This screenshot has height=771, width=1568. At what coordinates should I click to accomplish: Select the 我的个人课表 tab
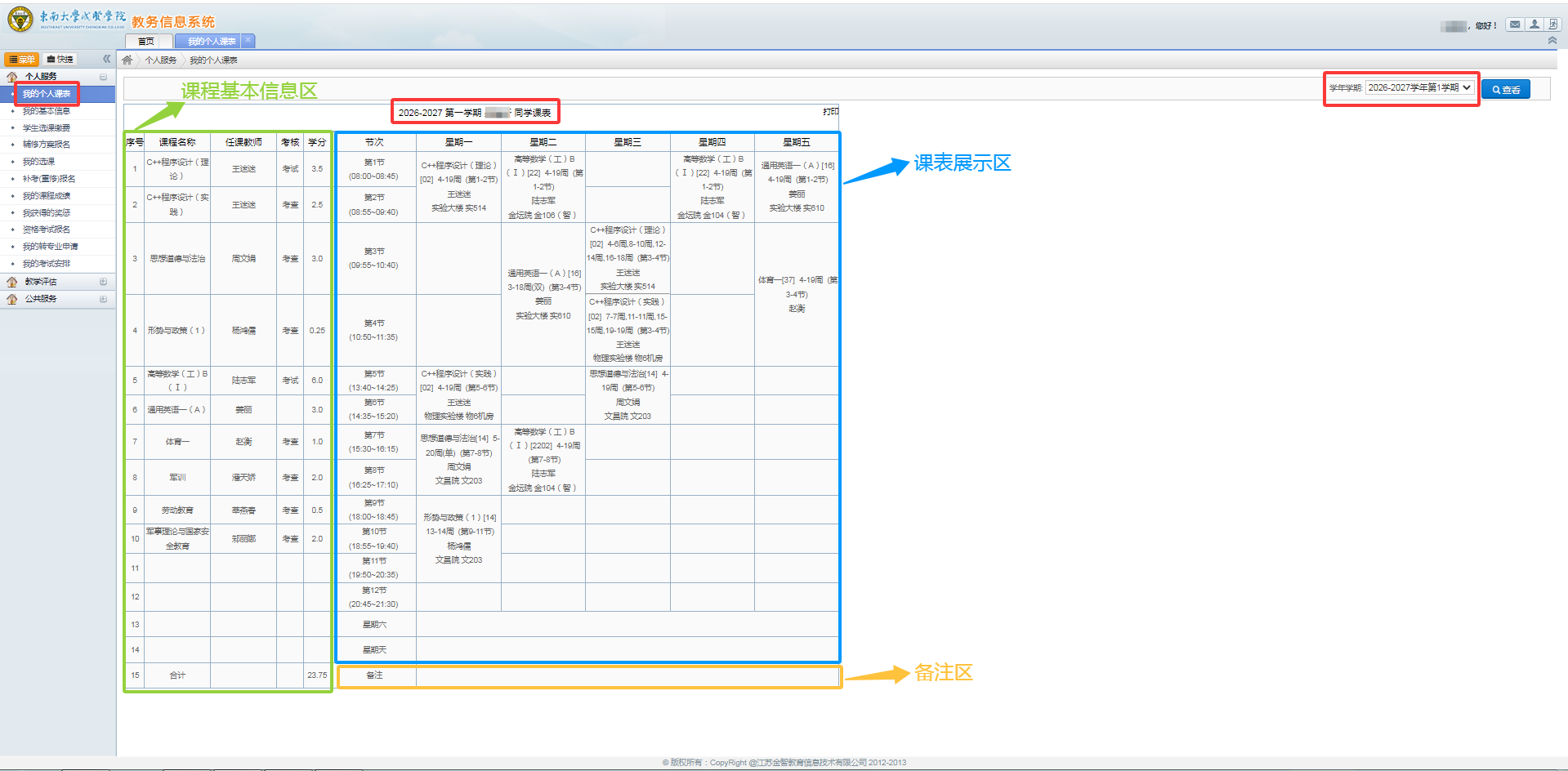coord(211,41)
